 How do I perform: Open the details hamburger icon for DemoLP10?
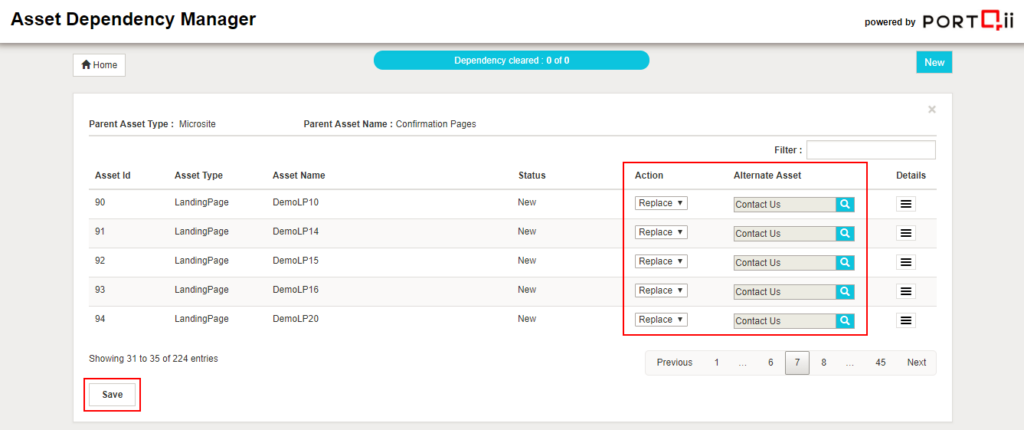[906, 204]
